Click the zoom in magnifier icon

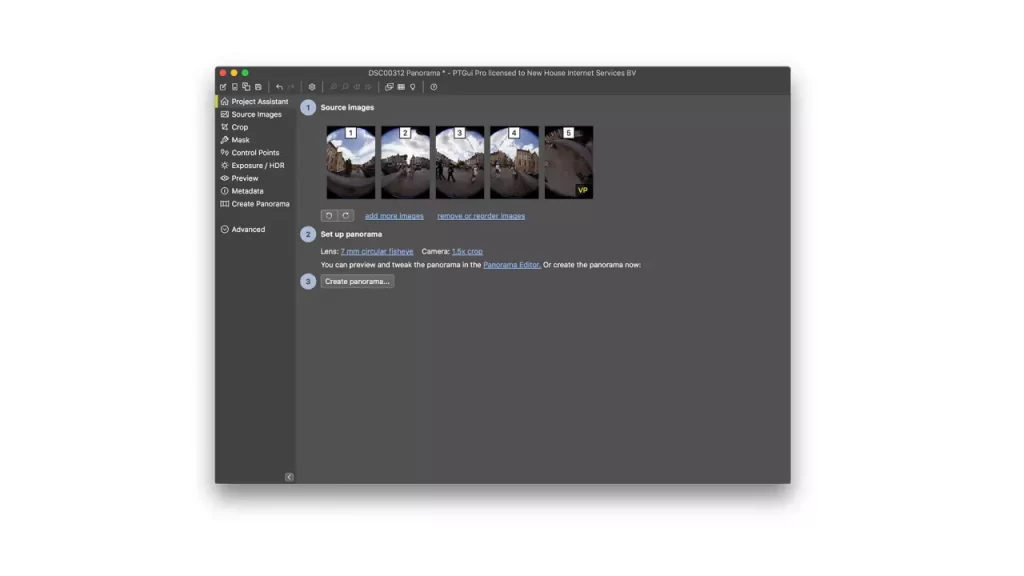click(x=333, y=87)
